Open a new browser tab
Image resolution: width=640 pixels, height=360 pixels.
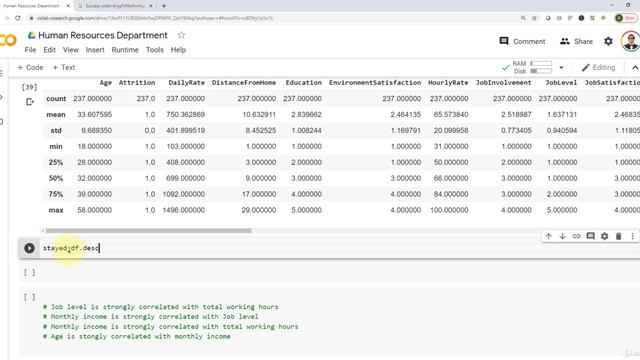164,6
